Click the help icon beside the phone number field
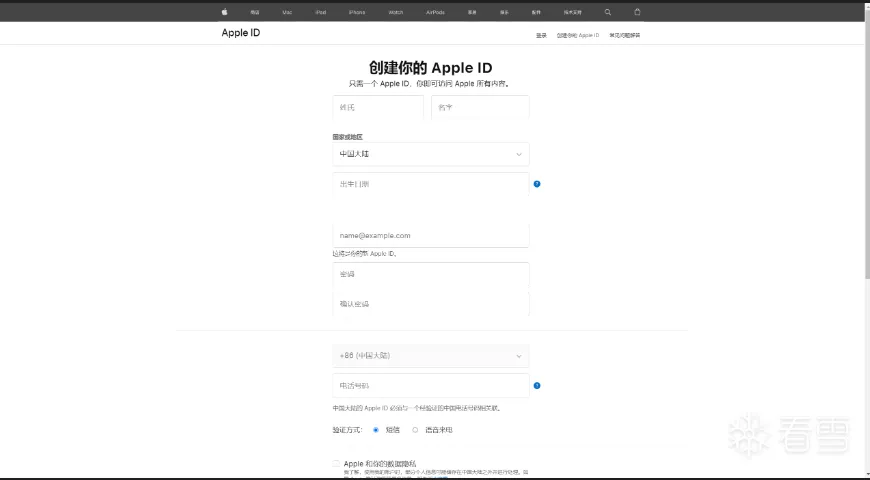This screenshot has width=870, height=480. 537,386
